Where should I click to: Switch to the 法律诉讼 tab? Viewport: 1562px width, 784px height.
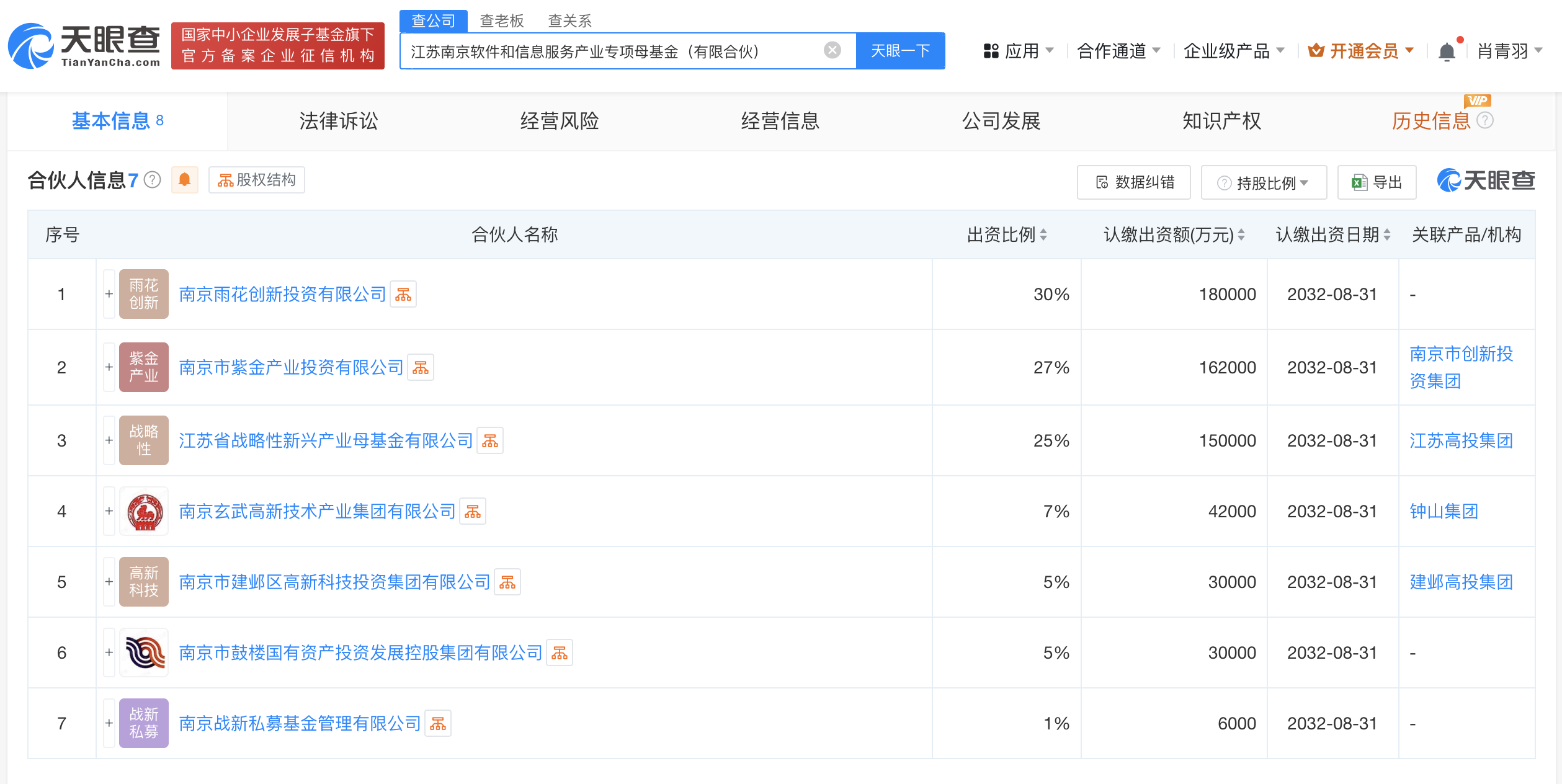[x=339, y=121]
